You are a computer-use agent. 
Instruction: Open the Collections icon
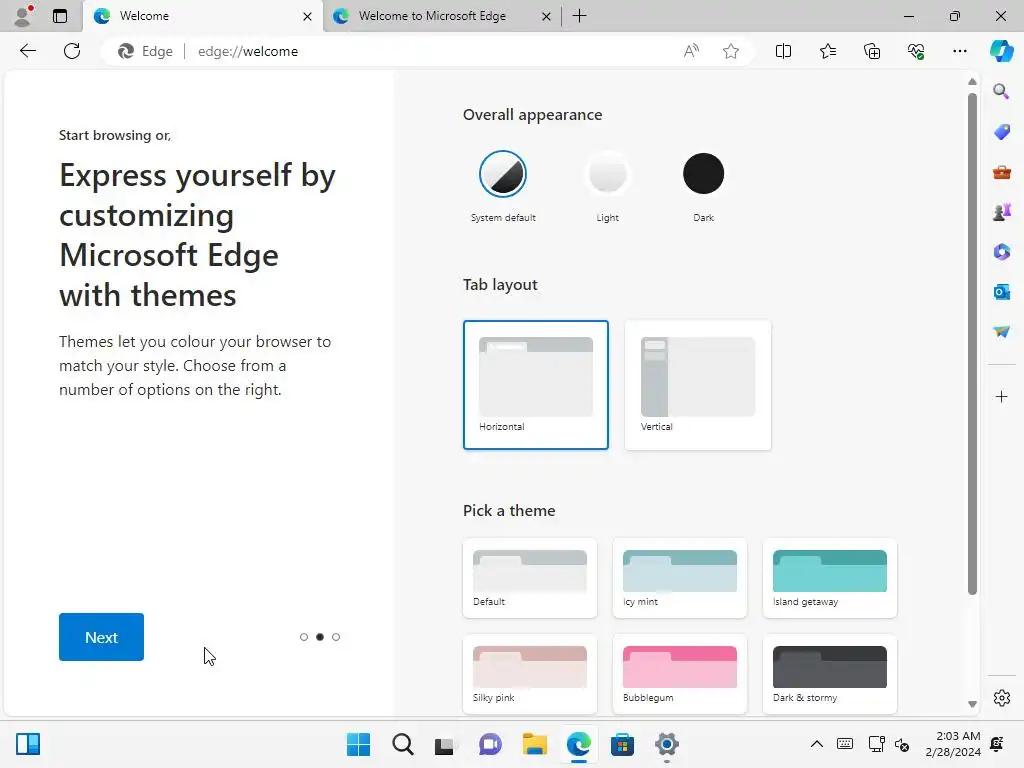point(872,51)
